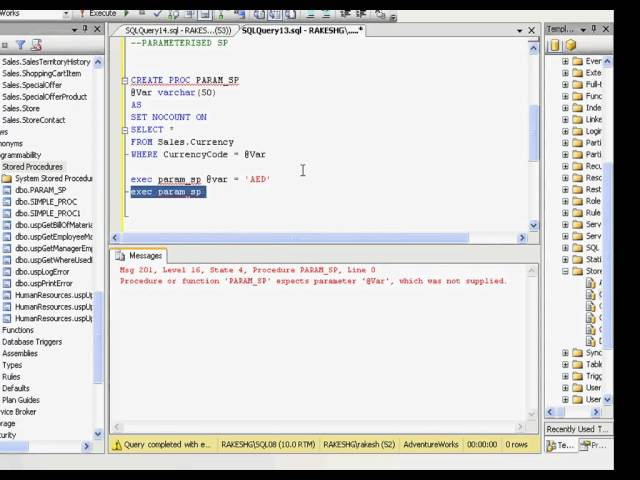Viewport: 640px width, 480px height.
Task: Collapse the SELECT statement outline
Action: click(x=125, y=130)
